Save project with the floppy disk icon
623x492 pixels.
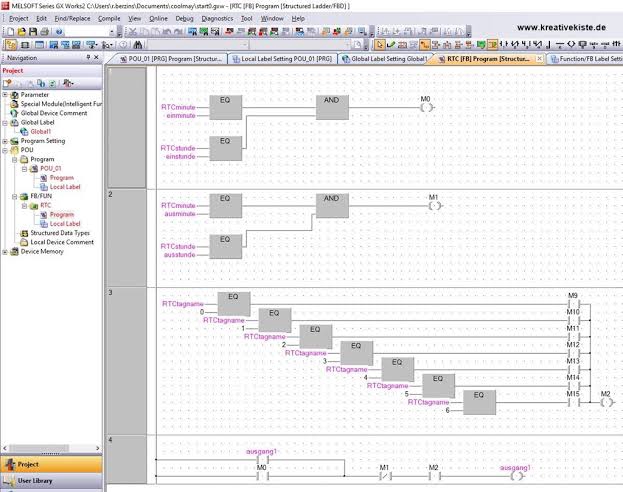[33, 32]
